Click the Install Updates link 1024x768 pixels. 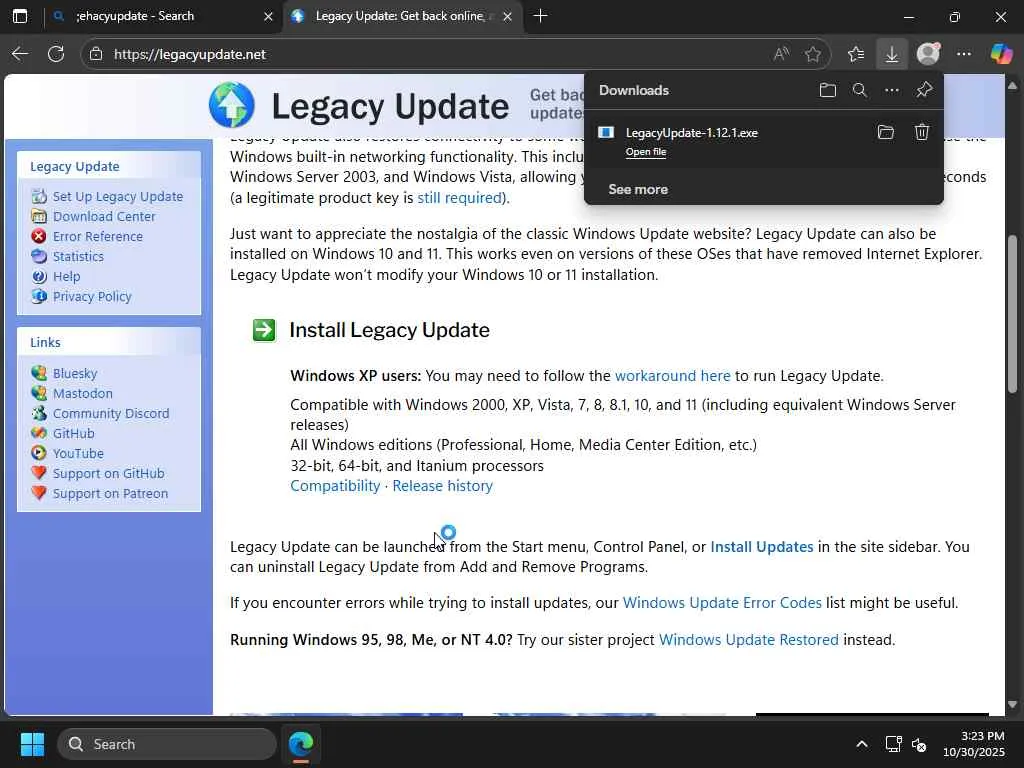pyautogui.click(x=761, y=547)
